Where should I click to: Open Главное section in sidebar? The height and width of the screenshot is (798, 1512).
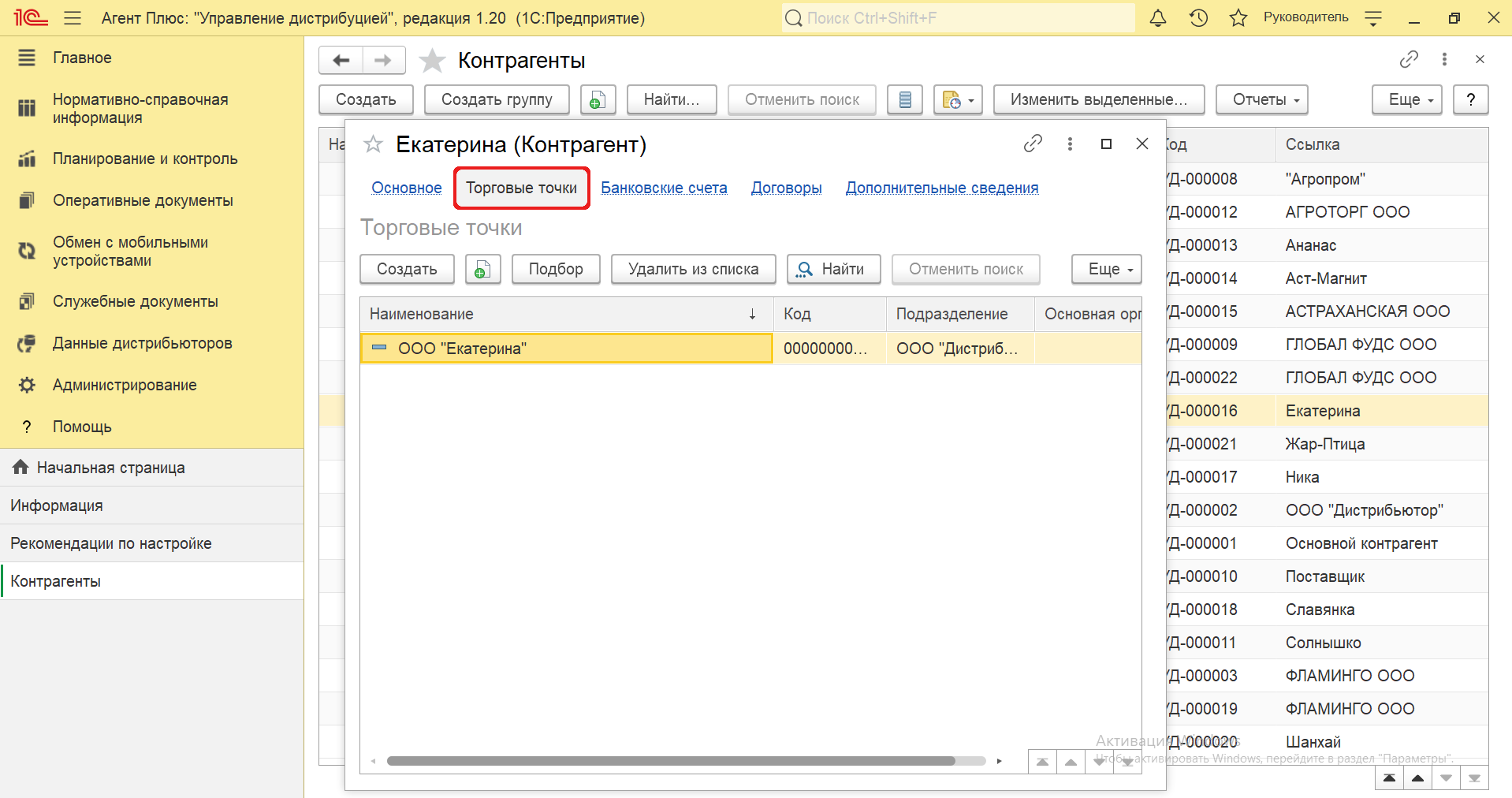point(151,58)
